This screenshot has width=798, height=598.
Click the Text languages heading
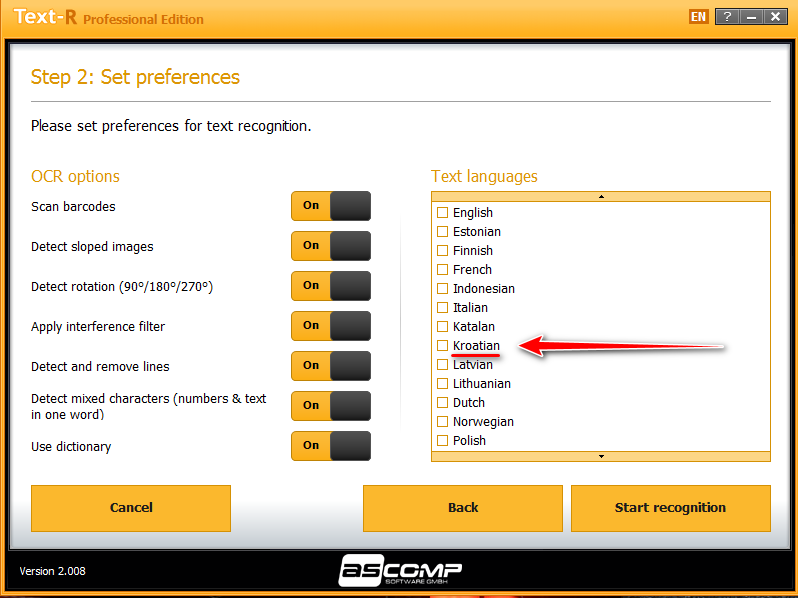click(484, 176)
